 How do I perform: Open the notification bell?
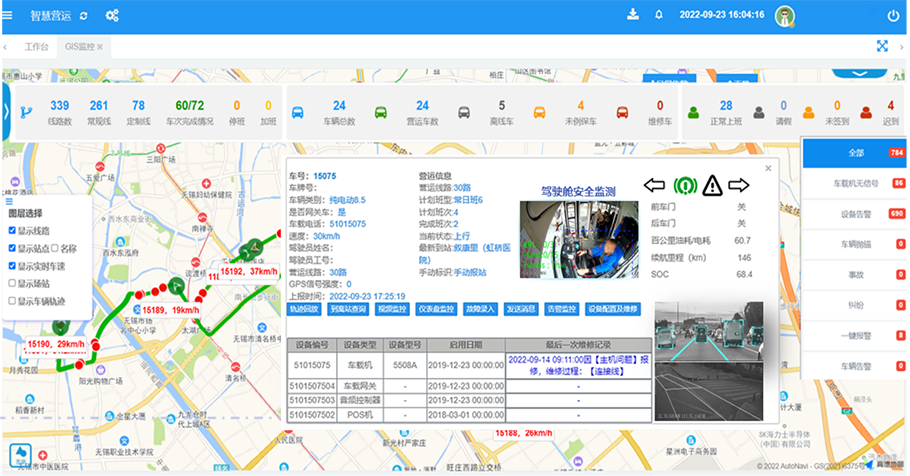click(659, 15)
